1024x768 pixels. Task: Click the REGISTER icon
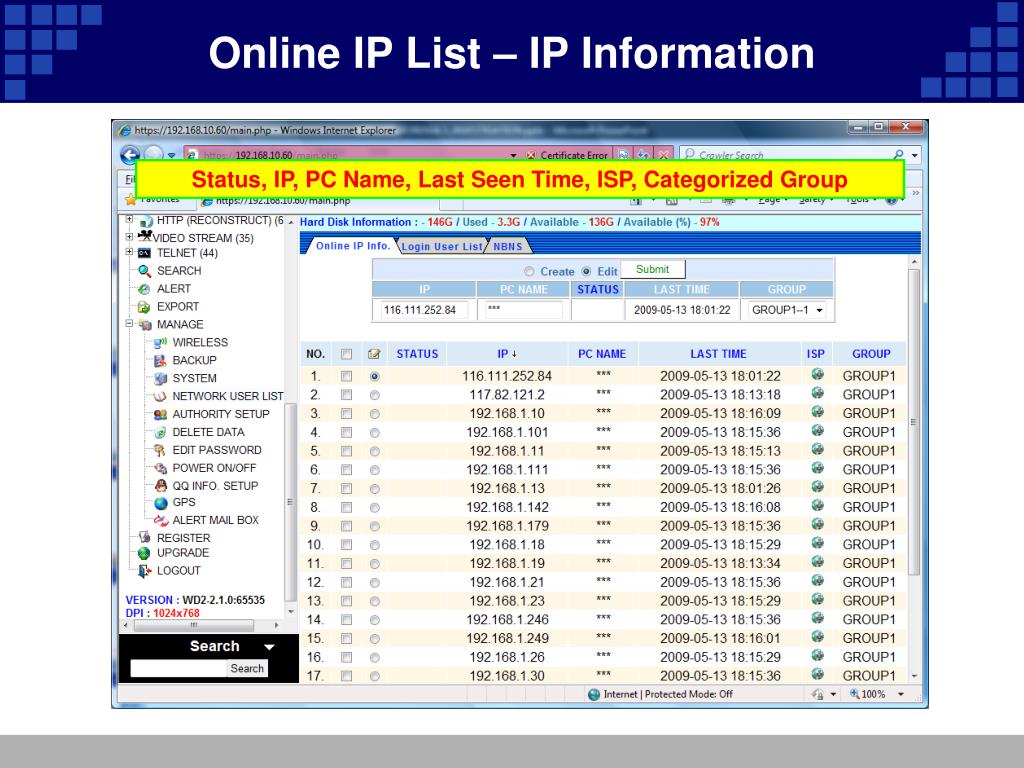click(x=144, y=537)
